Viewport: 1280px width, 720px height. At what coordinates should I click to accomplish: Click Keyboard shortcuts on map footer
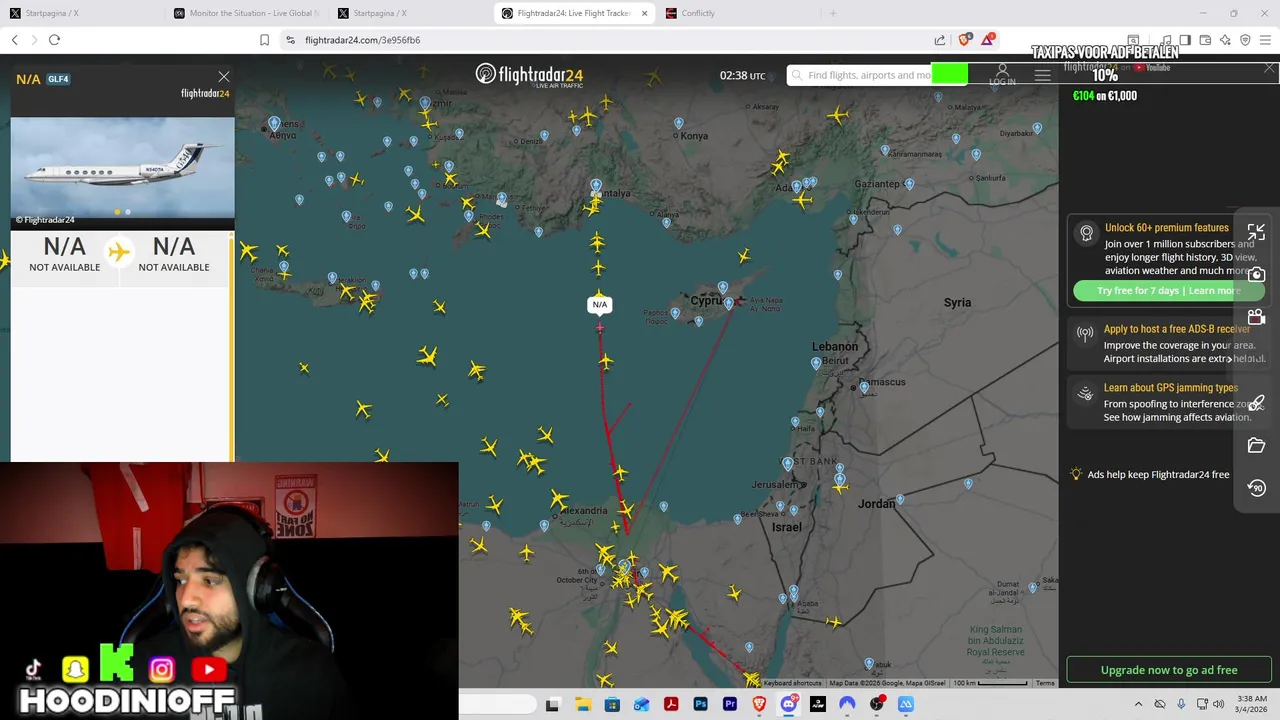(792, 683)
